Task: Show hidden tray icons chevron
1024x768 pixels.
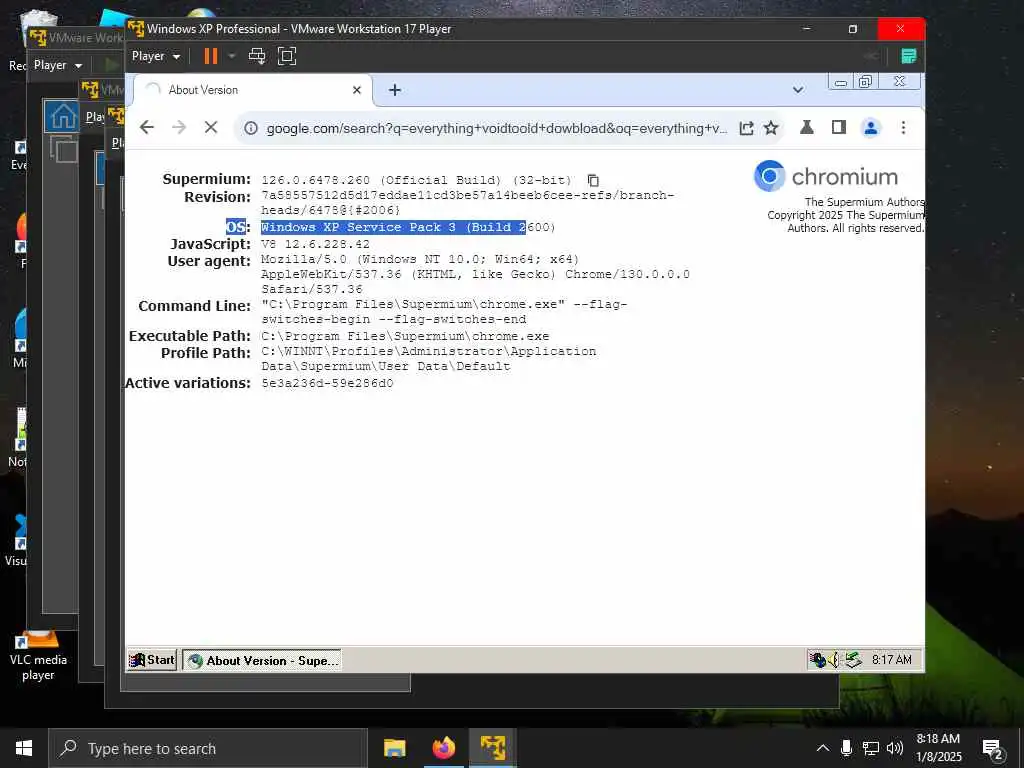Action: (823, 748)
